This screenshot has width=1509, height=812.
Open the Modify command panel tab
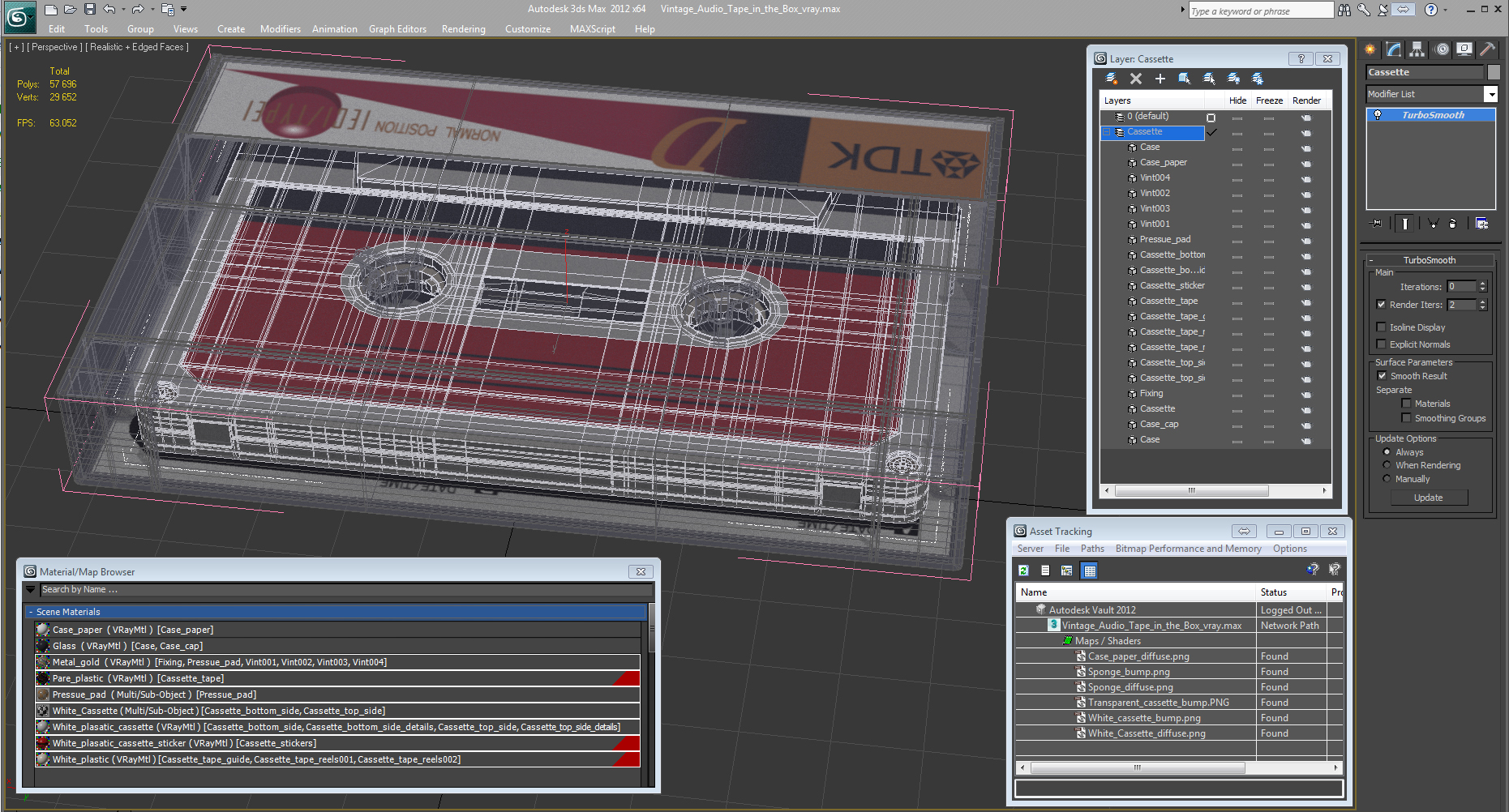coord(1394,49)
